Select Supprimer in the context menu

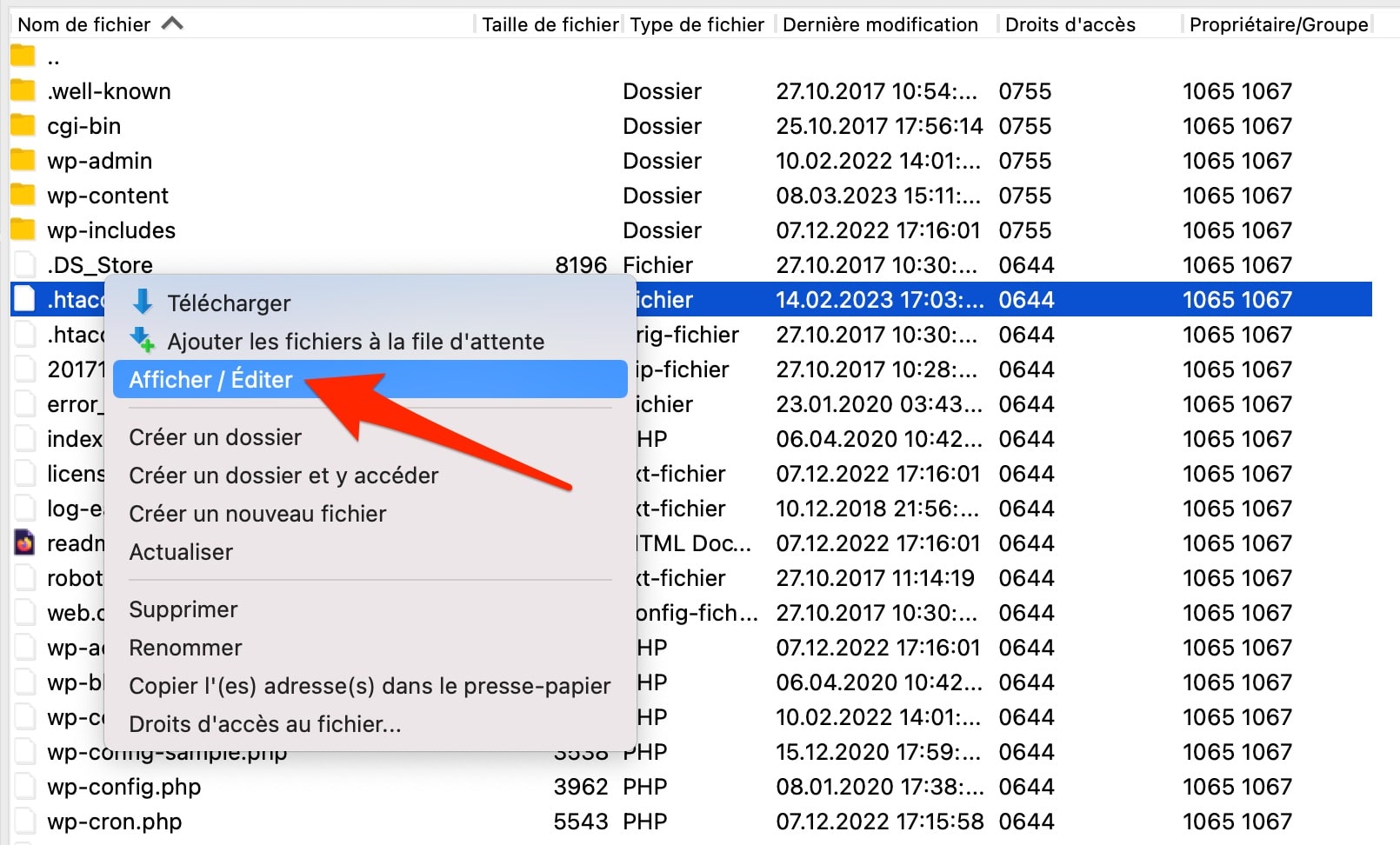pos(370,609)
